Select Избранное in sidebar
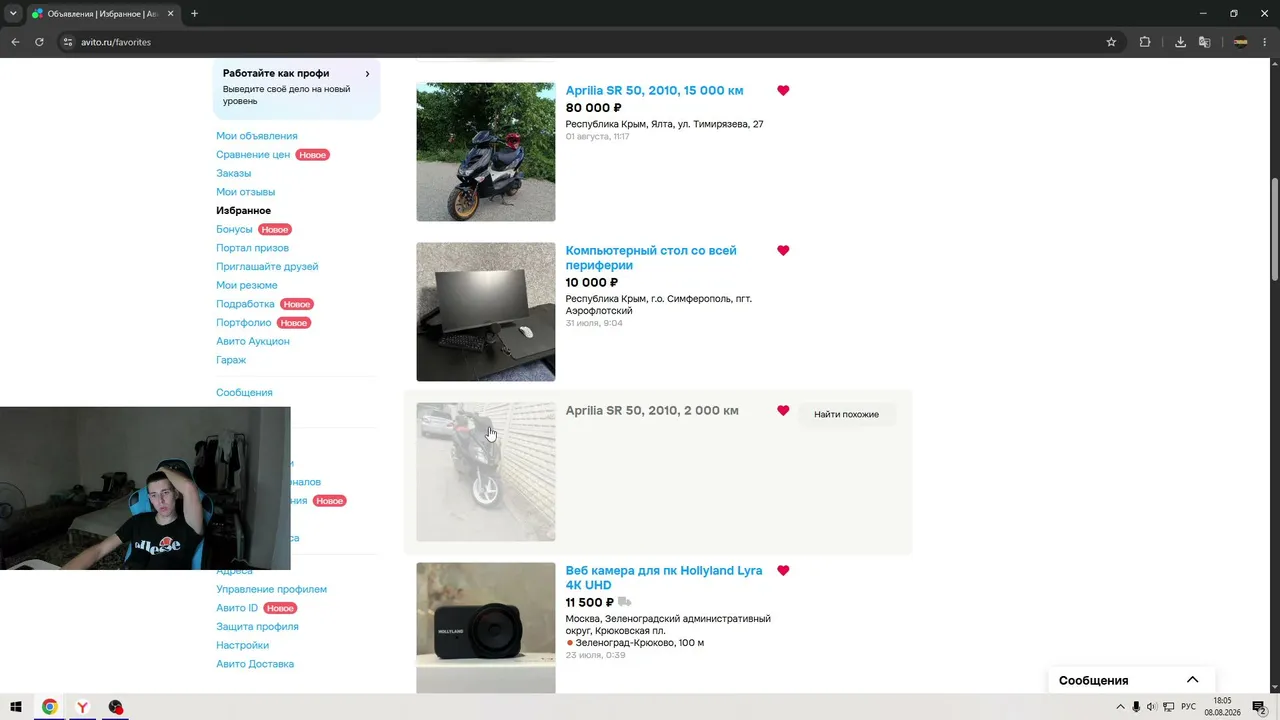Image resolution: width=1280 pixels, height=720 pixels. point(244,211)
